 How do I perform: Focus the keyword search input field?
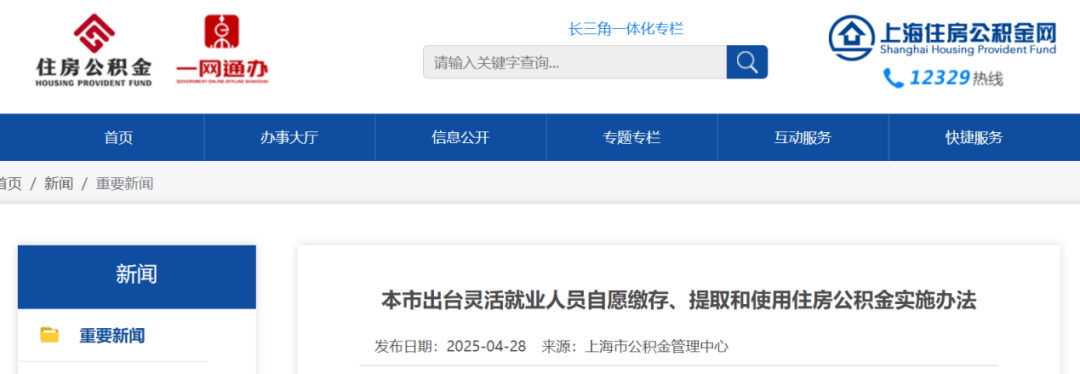click(x=574, y=62)
